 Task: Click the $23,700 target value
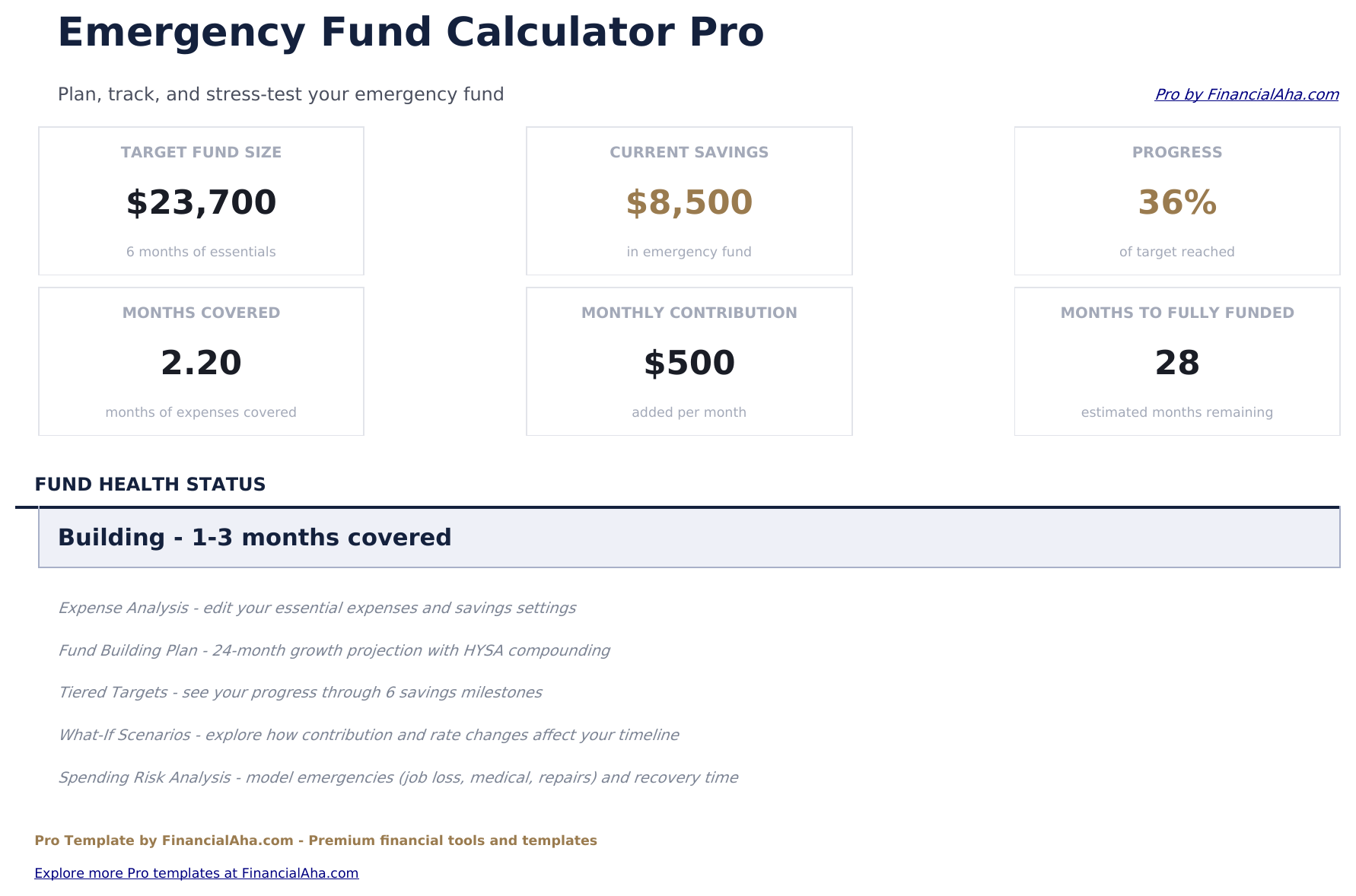click(201, 202)
